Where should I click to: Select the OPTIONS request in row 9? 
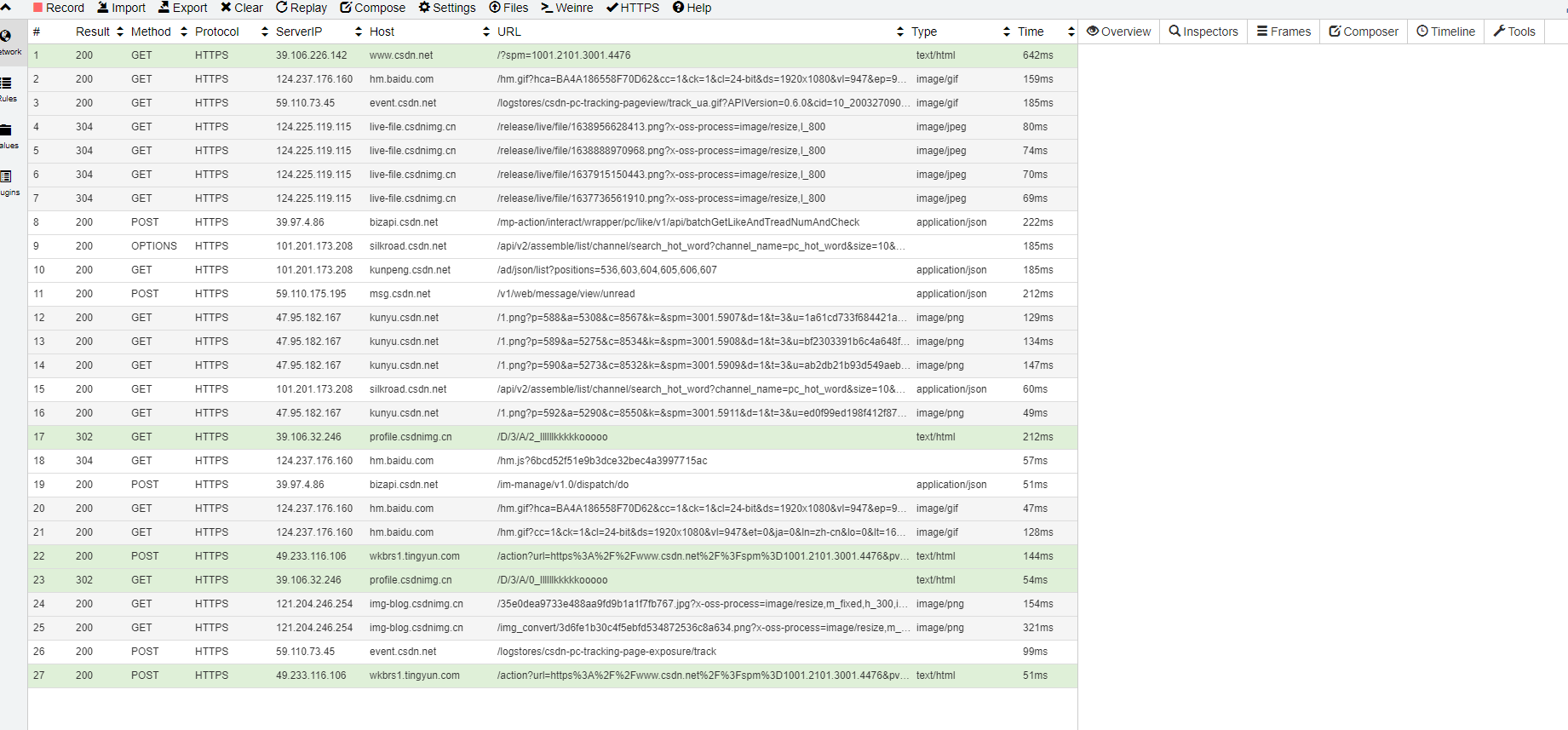tap(553, 246)
